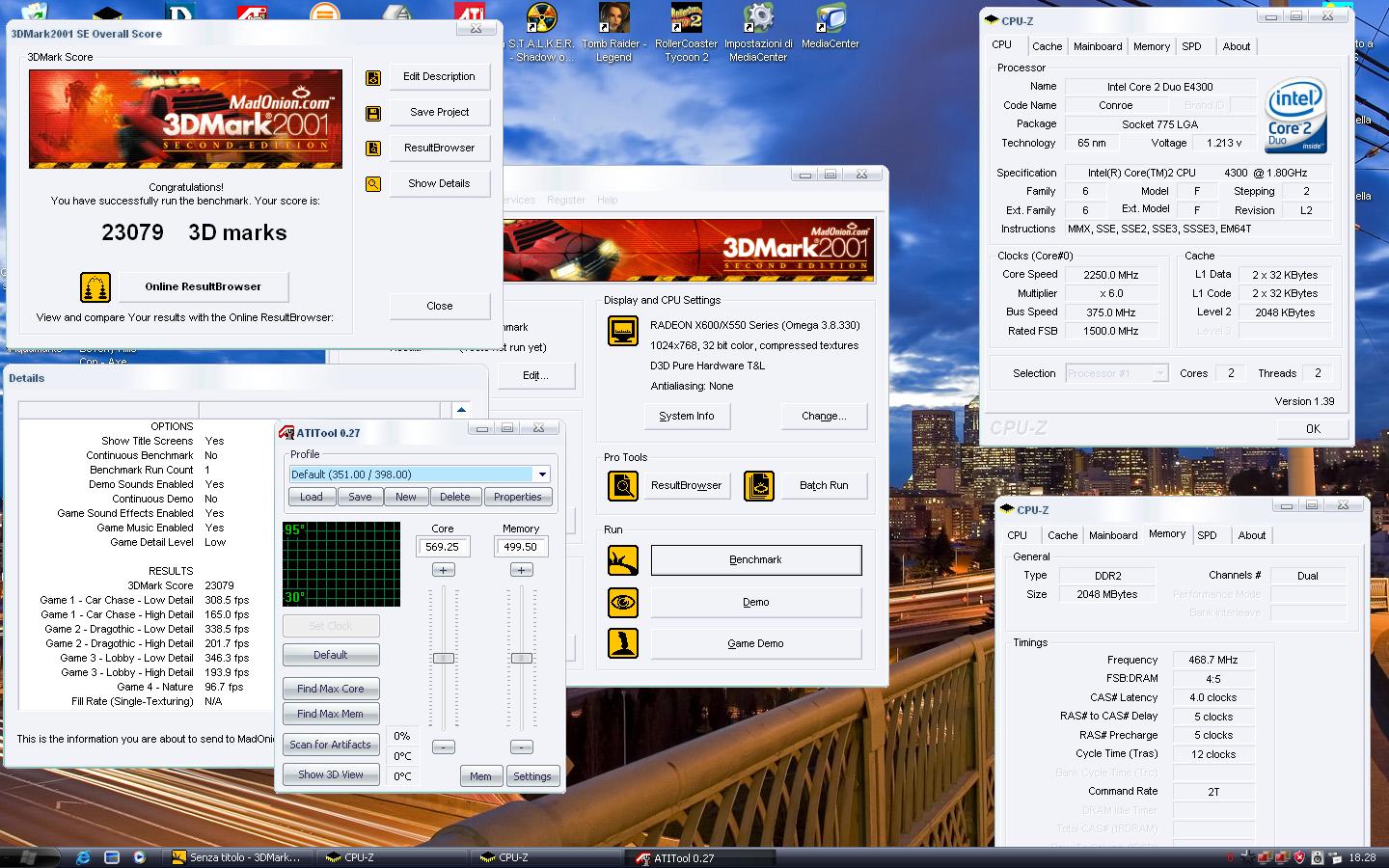Screen dimensions: 1389x868
Task: Click Find Max Core in ATITool
Action: [331, 689]
